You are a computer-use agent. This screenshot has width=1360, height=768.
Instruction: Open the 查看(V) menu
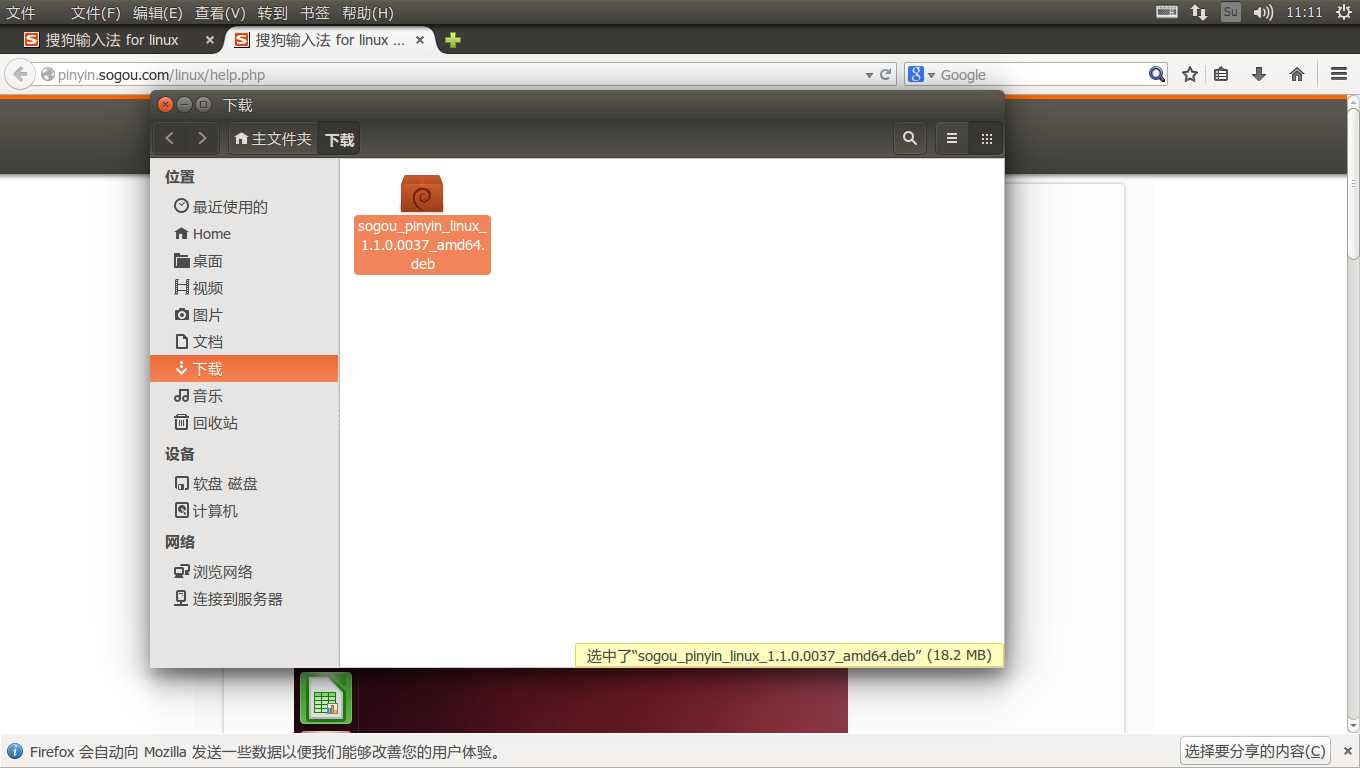[220, 13]
